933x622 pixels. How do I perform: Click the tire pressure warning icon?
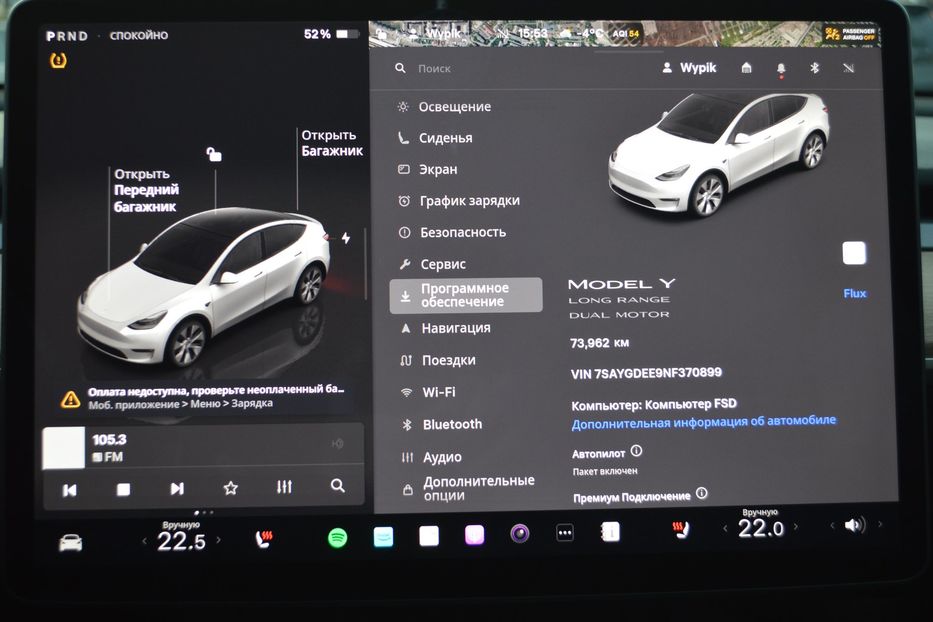click(x=58, y=62)
